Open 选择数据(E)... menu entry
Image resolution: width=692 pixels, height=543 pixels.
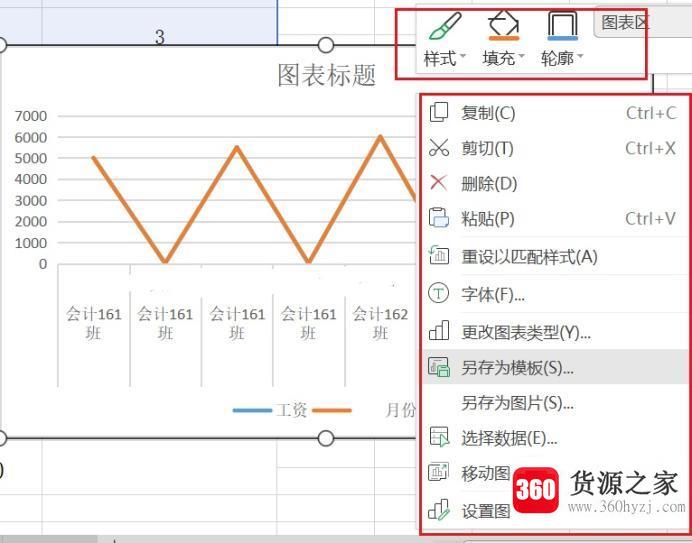pos(554,438)
